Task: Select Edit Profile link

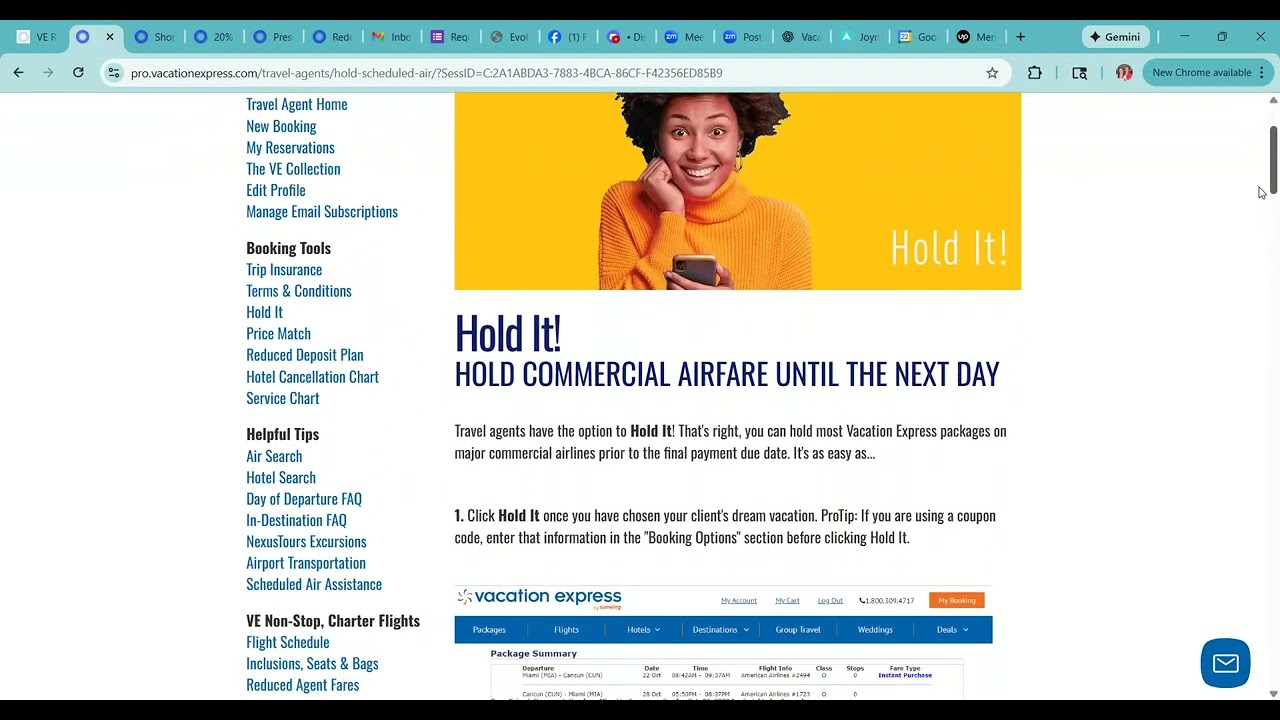Action: [x=276, y=190]
